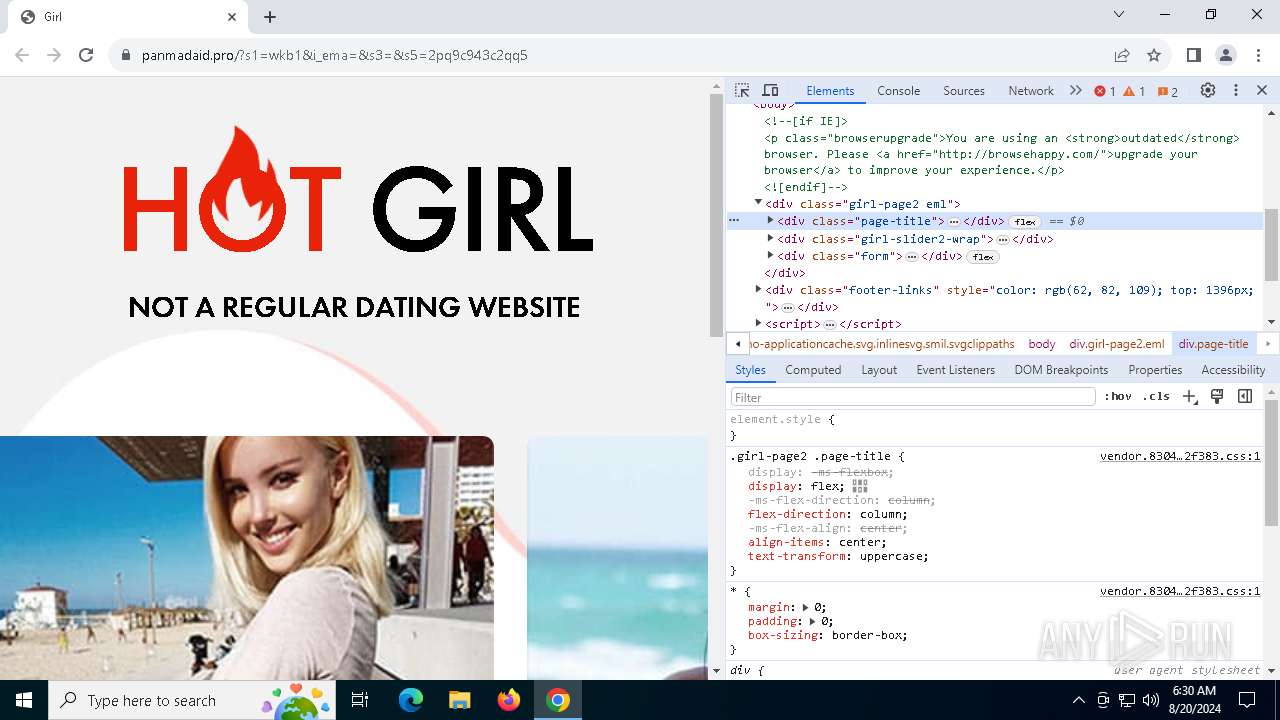The width and height of the screenshot is (1280, 720).
Task: Open vendor css link for .page-title rule
Action: (x=1180, y=456)
